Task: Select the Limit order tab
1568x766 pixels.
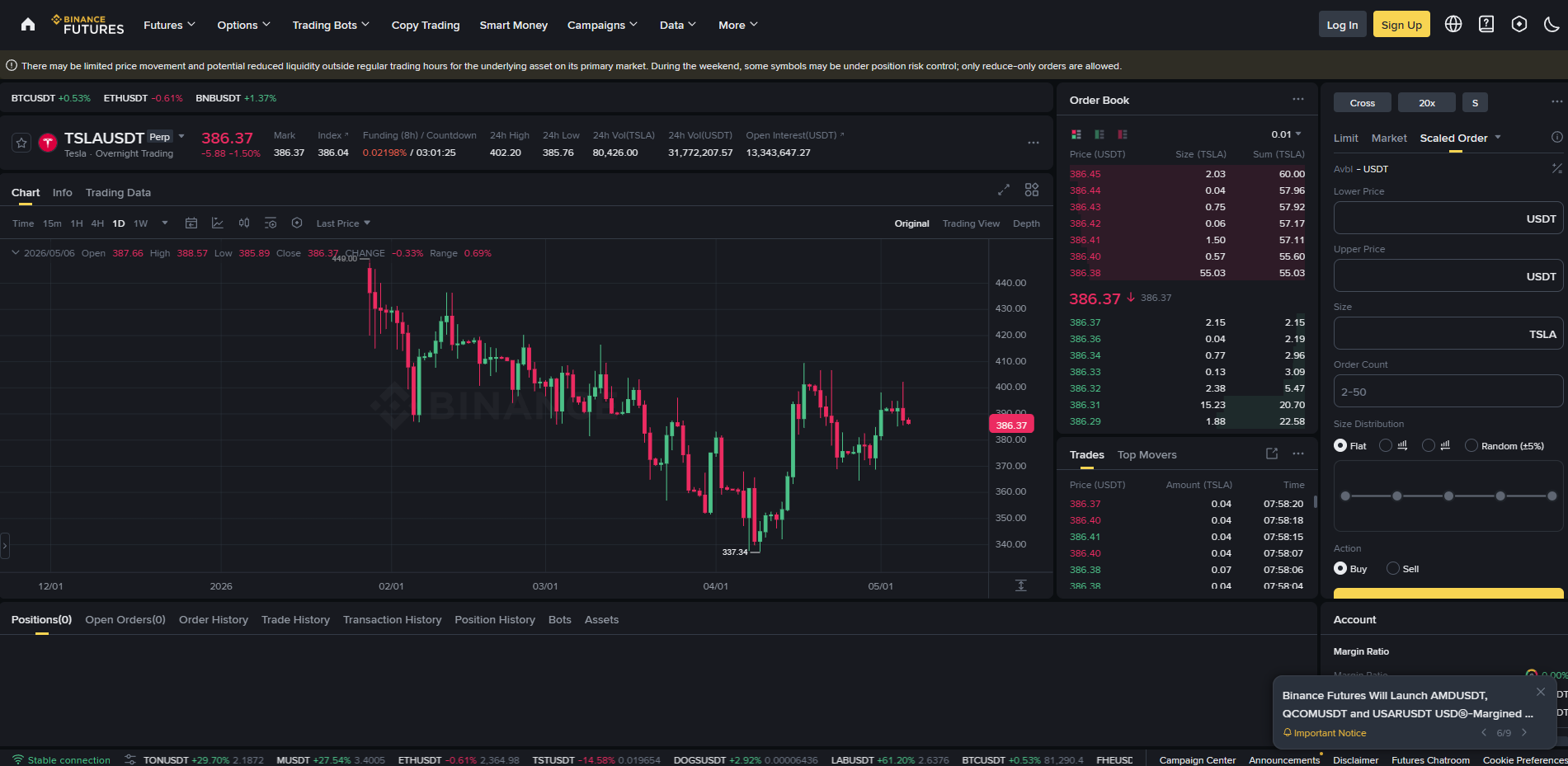Action: click(x=1345, y=138)
